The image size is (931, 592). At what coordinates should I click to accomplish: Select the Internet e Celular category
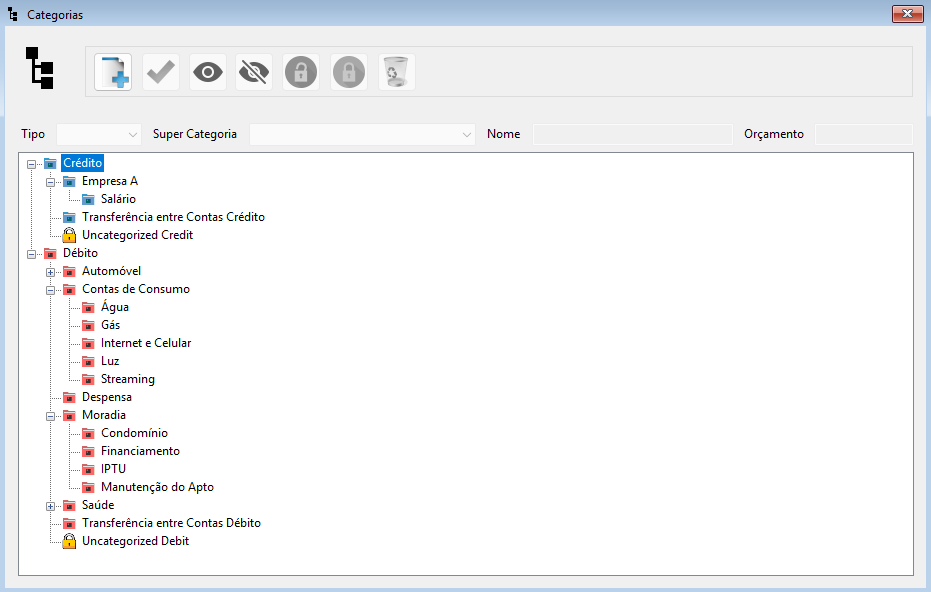[146, 343]
